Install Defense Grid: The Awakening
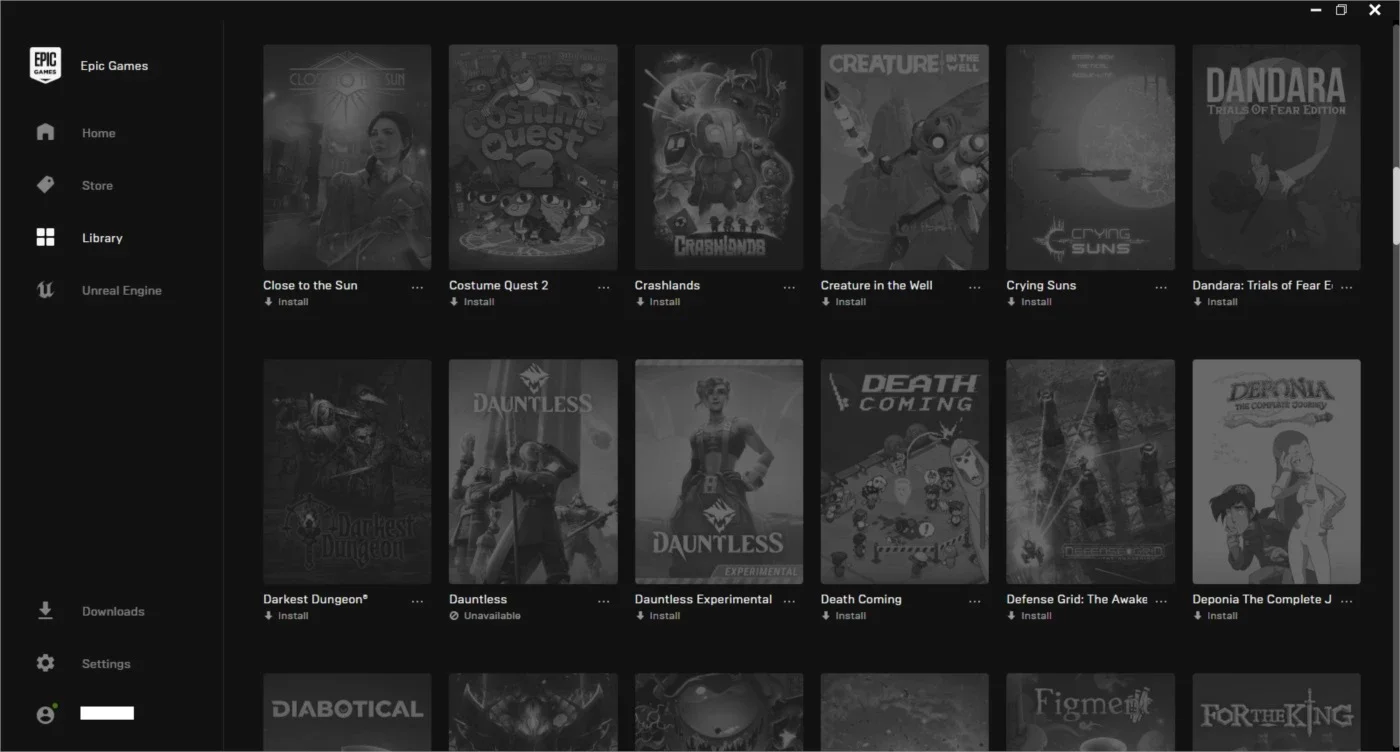 click(1030, 616)
